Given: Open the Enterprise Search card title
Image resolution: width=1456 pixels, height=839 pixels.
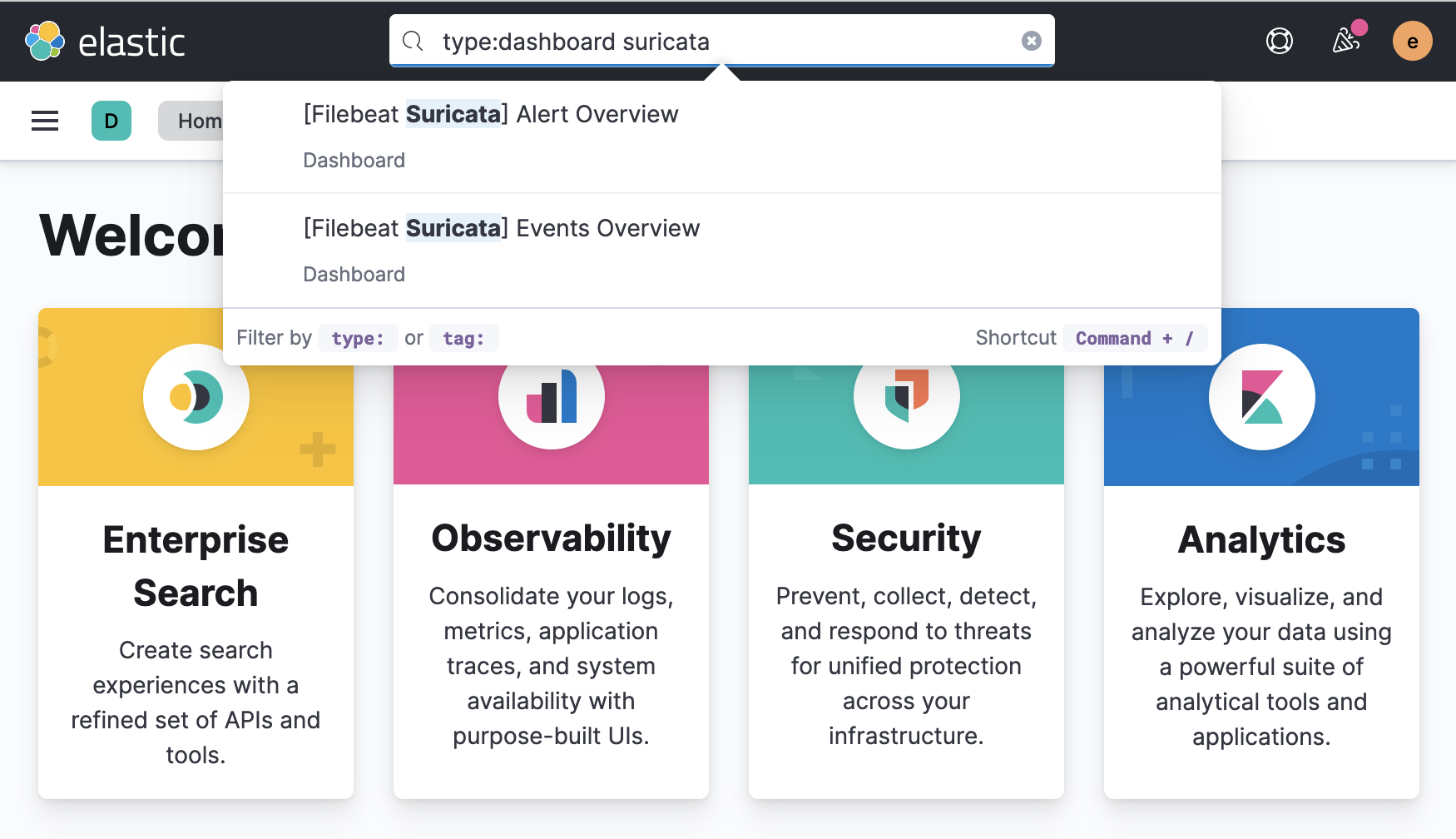Looking at the screenshot, I should coord(196,566).
